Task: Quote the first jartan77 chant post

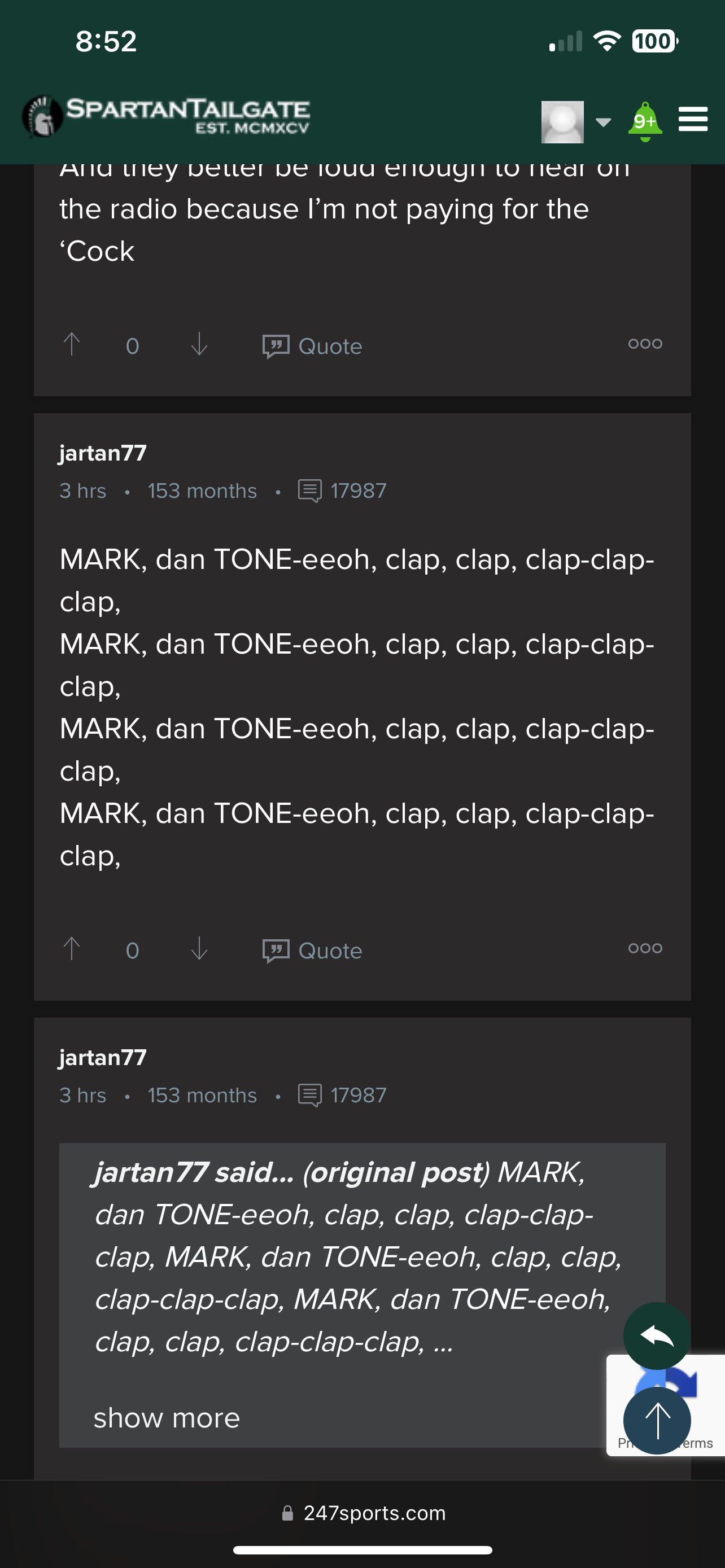Action: [x=312, y=950]
